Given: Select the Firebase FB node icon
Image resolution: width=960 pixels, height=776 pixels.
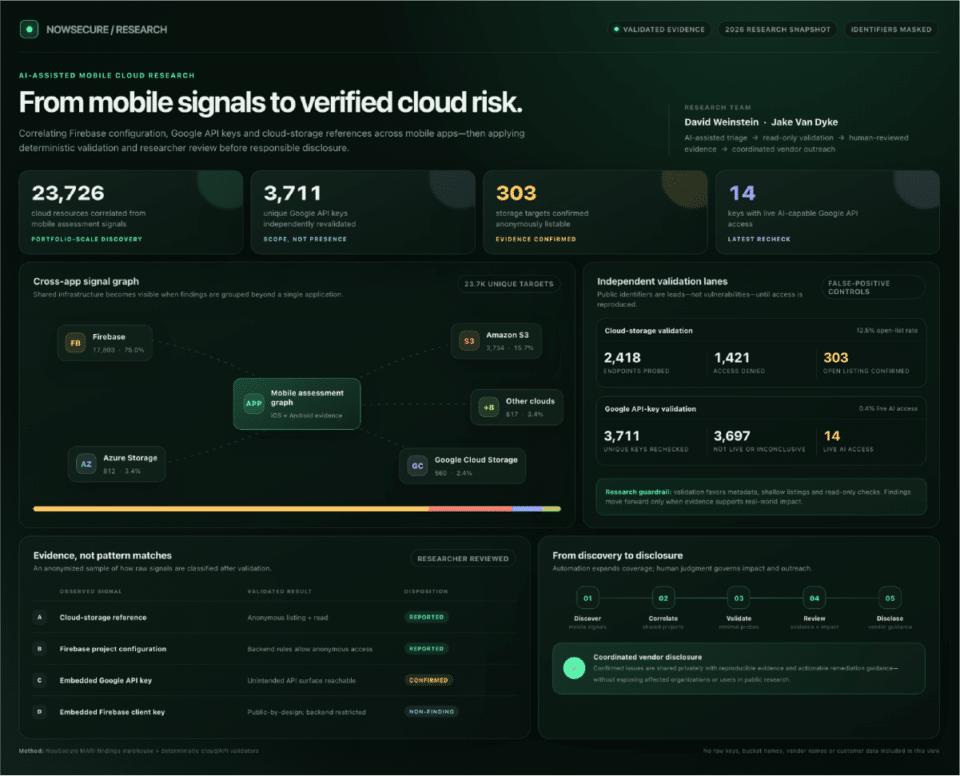Looking at the screenshot, I should click(75, 343).
